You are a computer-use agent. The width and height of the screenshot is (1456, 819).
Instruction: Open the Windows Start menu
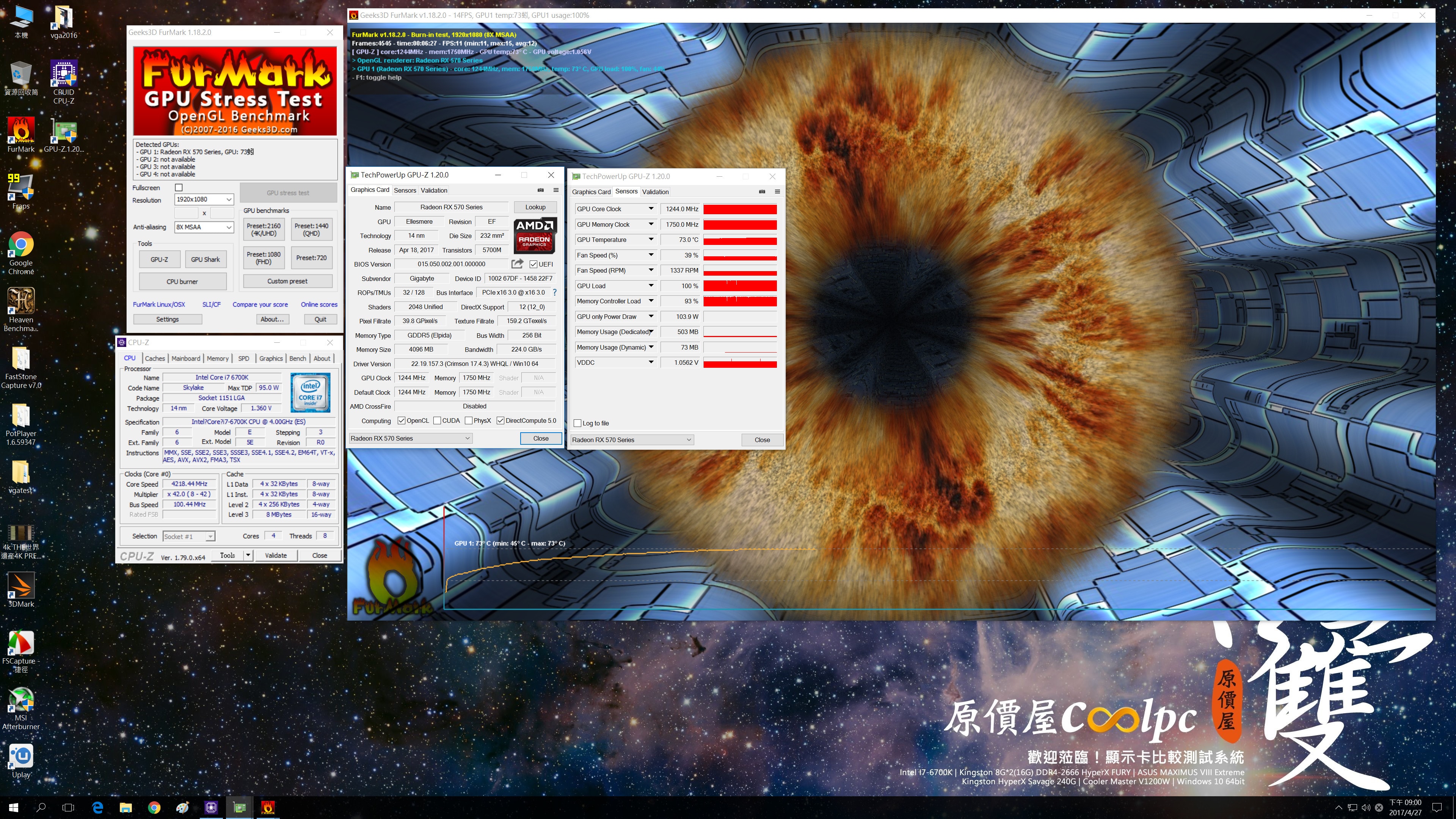click(14, 808)
